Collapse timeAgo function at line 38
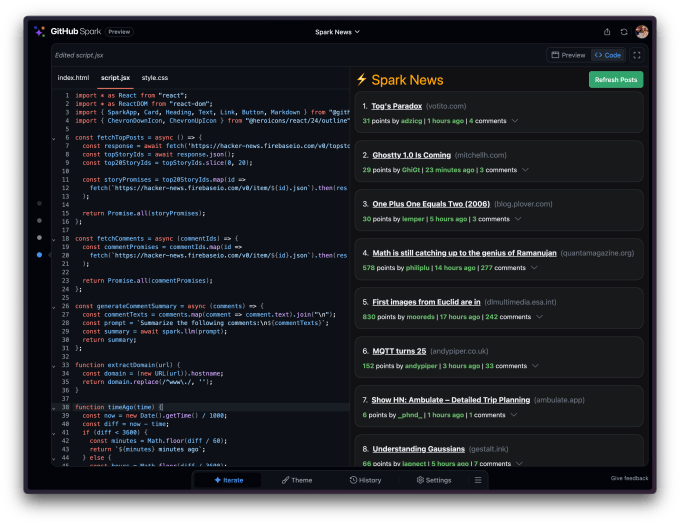Image resolution: width=680 pixels, height=525 pixels. tap(54, 408)
